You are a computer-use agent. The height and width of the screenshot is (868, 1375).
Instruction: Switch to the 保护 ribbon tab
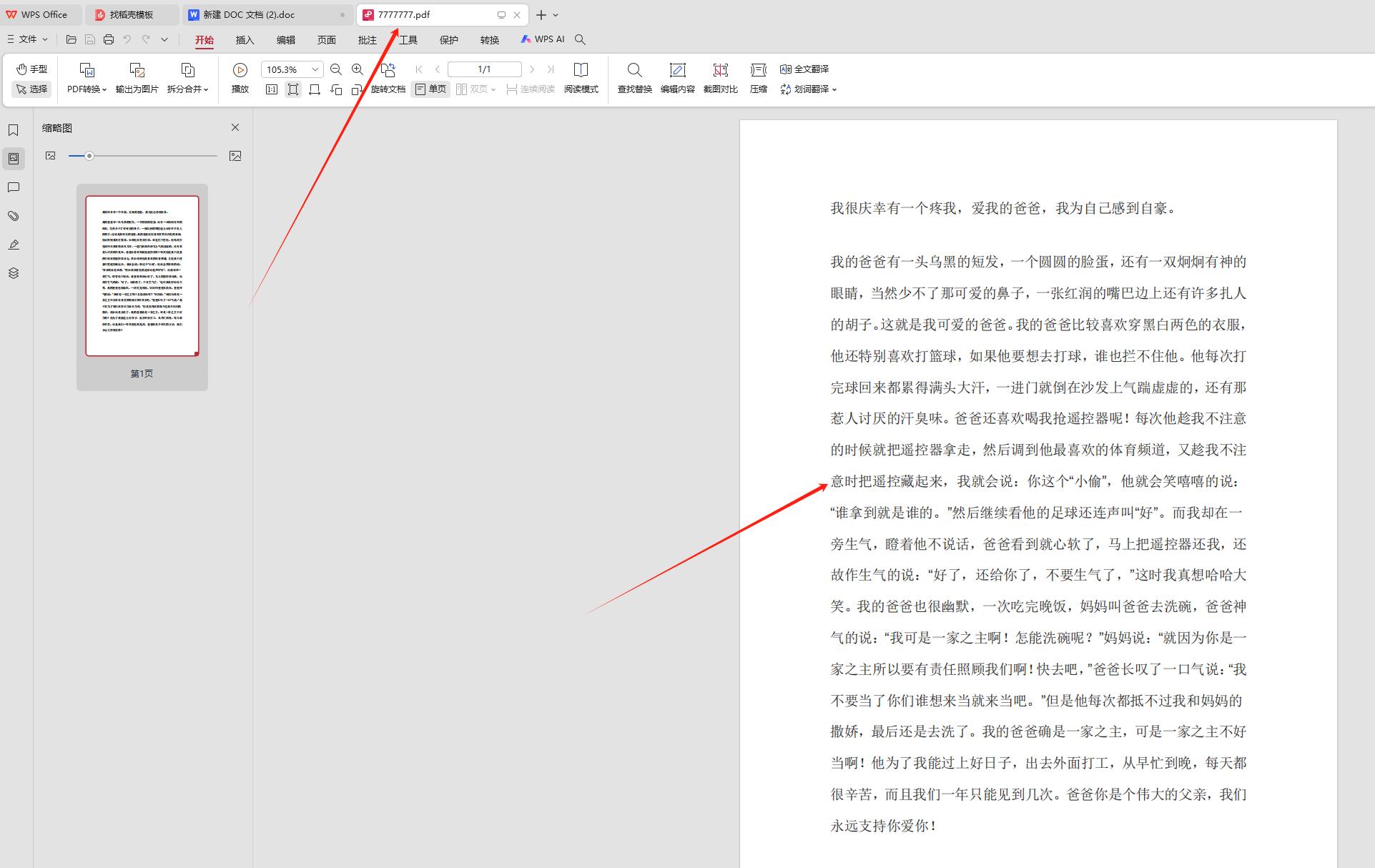(449, 40)
